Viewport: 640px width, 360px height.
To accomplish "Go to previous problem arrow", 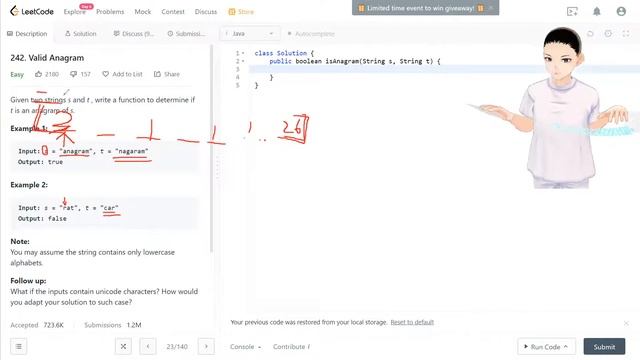I will click(x=148, y=347).
